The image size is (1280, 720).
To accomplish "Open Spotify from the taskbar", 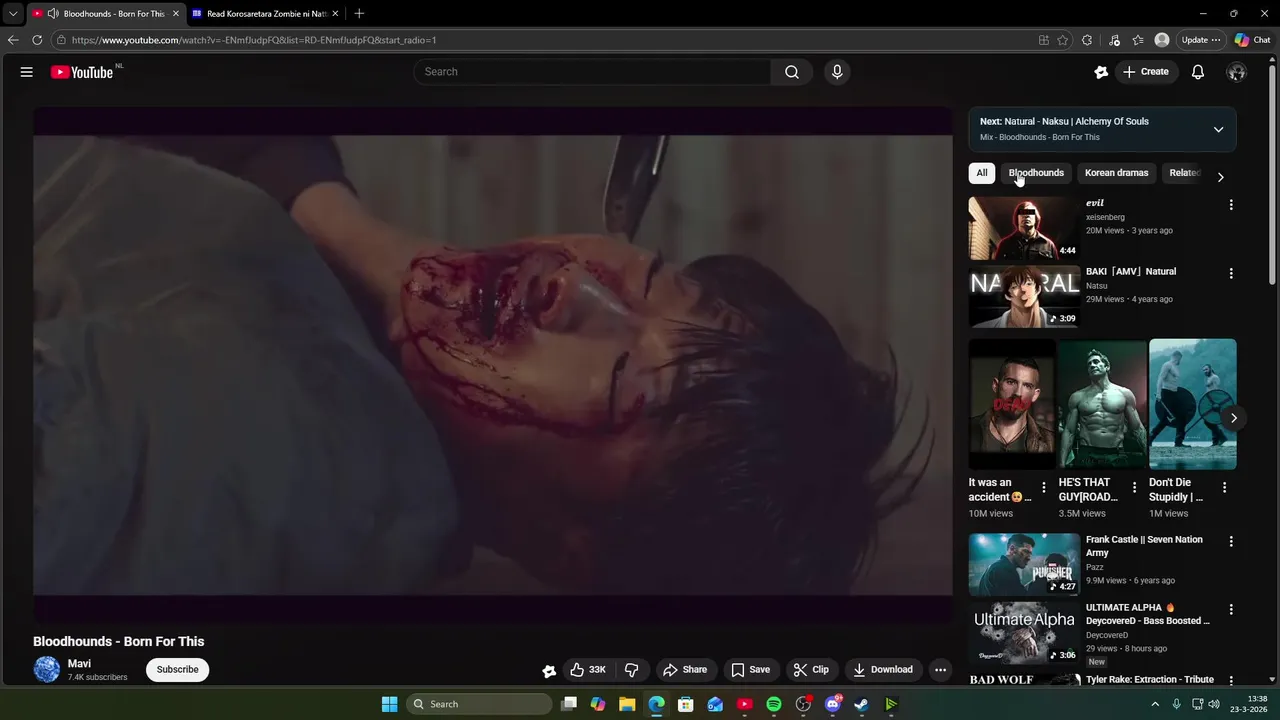I will pyautogui.click(x=774, y=704).
